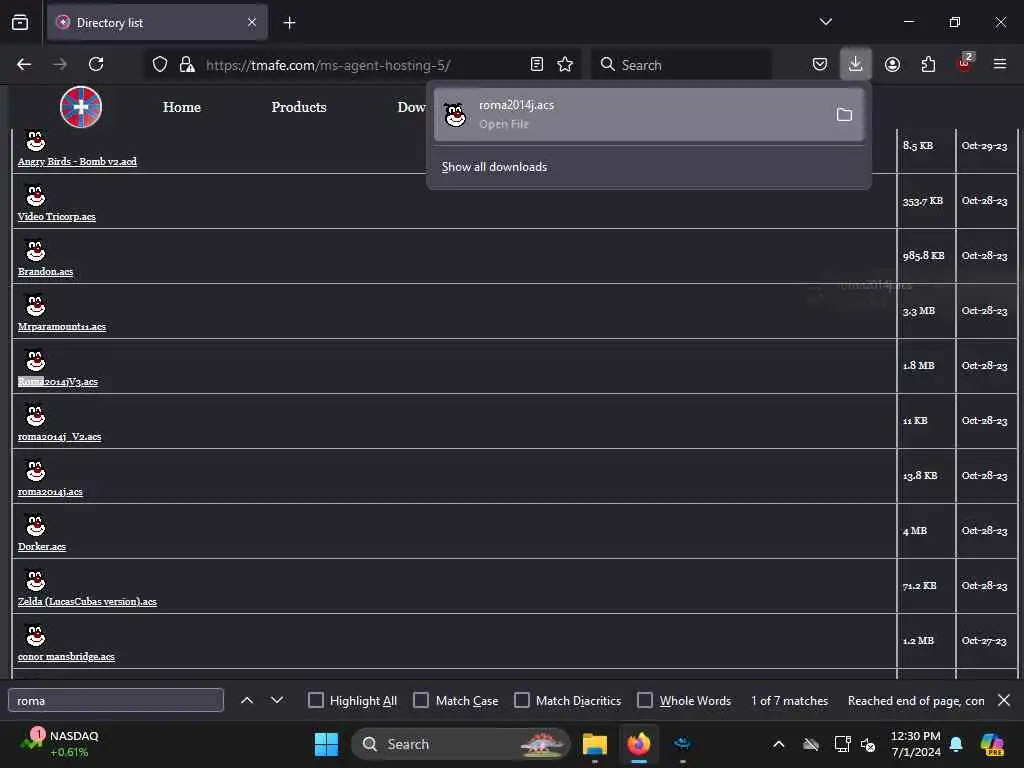Open the Products menu item
This screenshot has width=1024, height=768.
pos(299,107)
